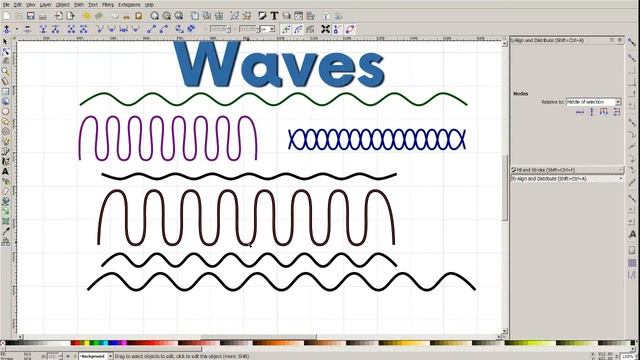Viewport: 640px width, 360px height.
Task: Click the Fill and Stroke panel tab
Action: pyautogui.click(x=567, y=170)
